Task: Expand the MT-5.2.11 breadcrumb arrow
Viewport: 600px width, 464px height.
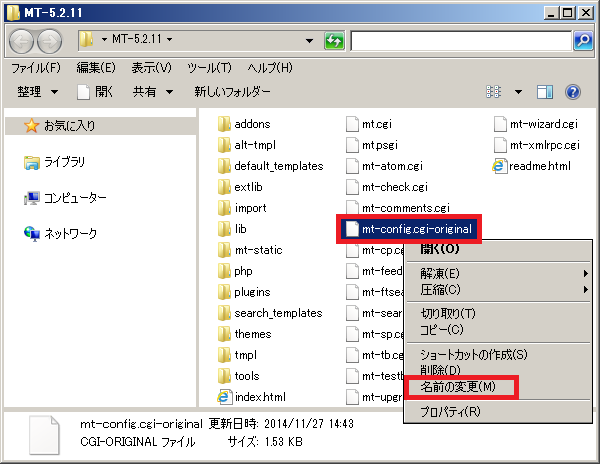Action: pos(170,39)
